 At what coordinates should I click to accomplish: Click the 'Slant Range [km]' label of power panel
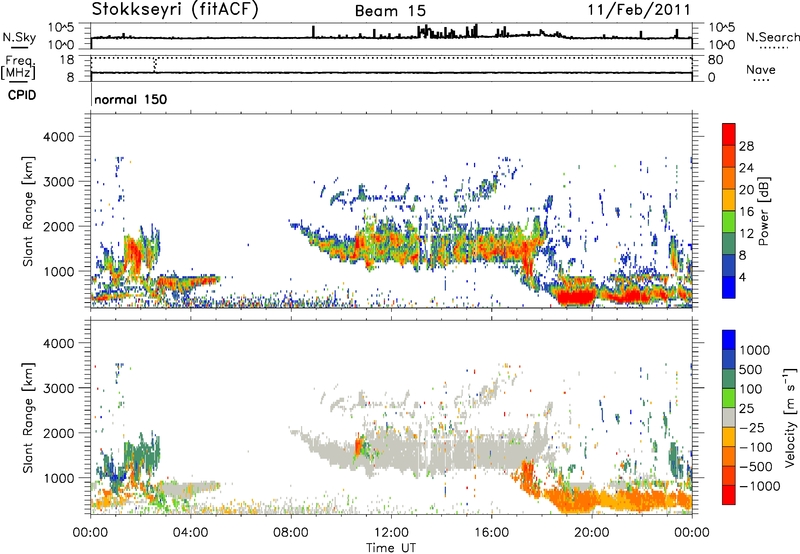click(x=29, y=211)
